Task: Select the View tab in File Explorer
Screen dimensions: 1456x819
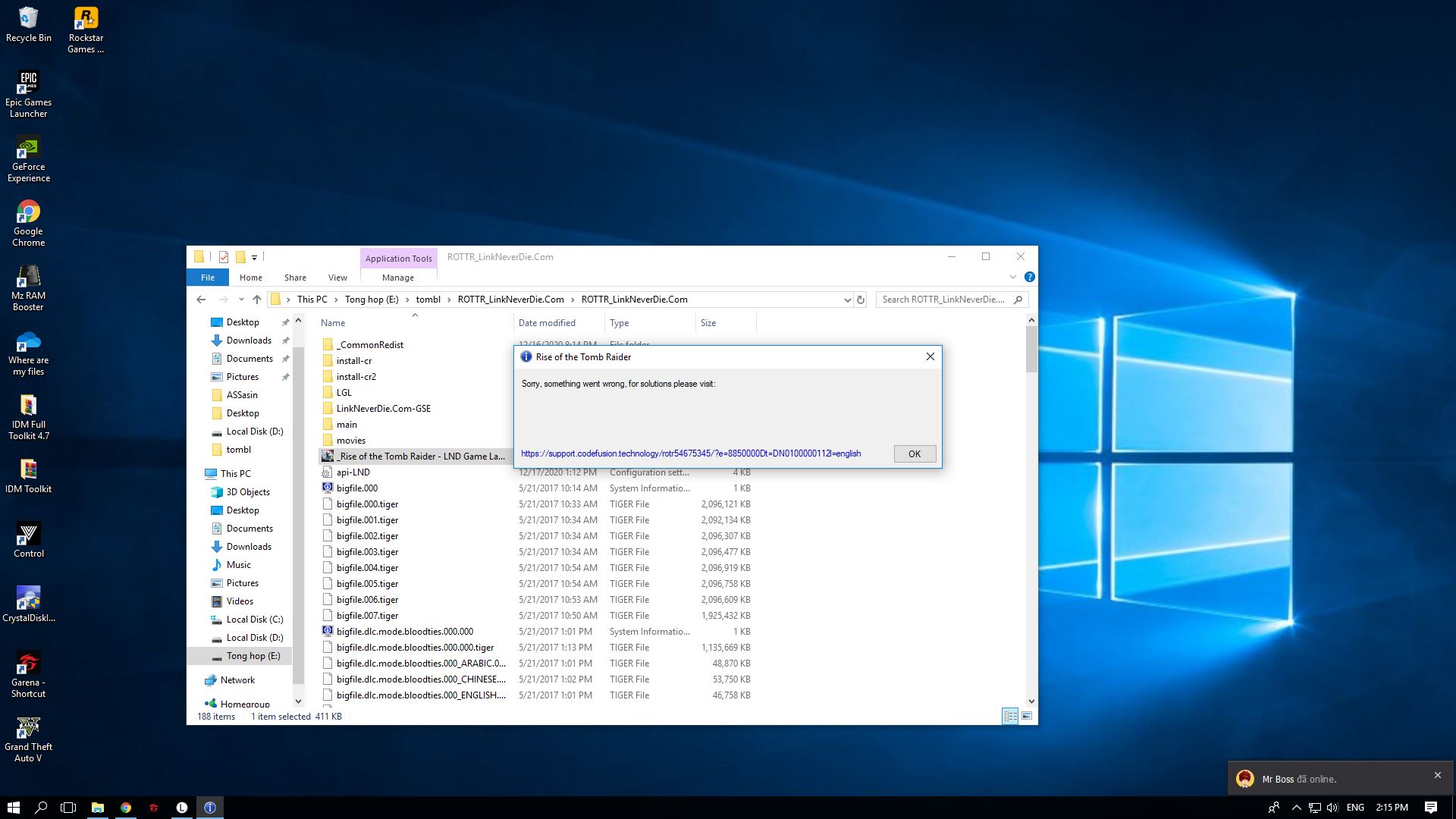Action: point(337,277)
